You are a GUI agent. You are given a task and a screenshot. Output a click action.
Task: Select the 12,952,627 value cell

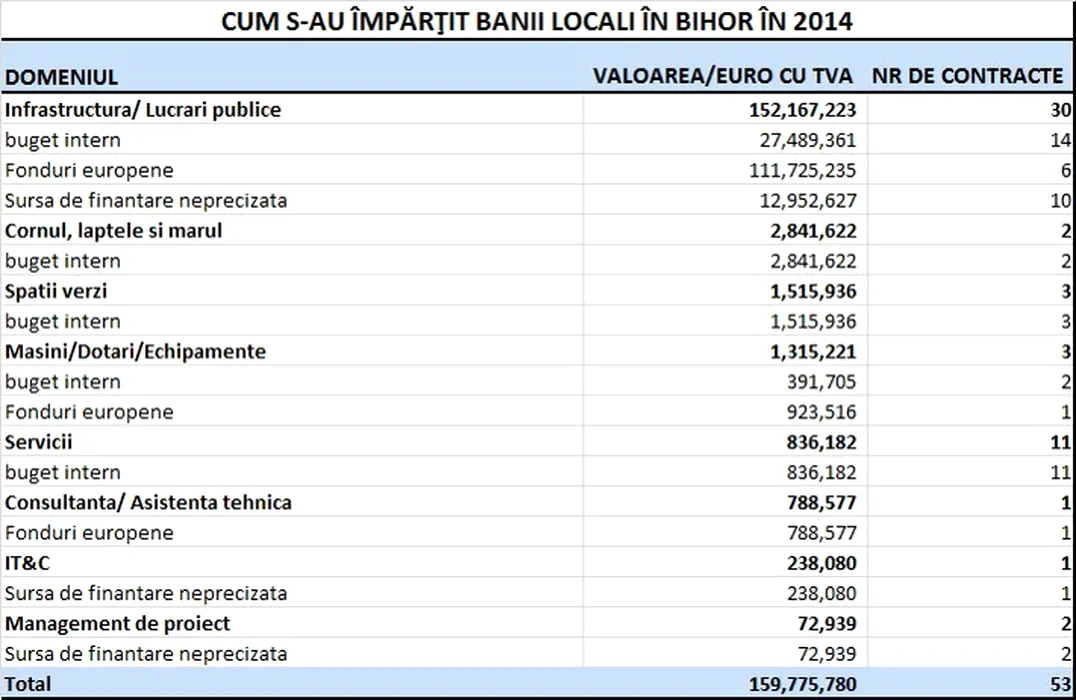click(801, 201)
